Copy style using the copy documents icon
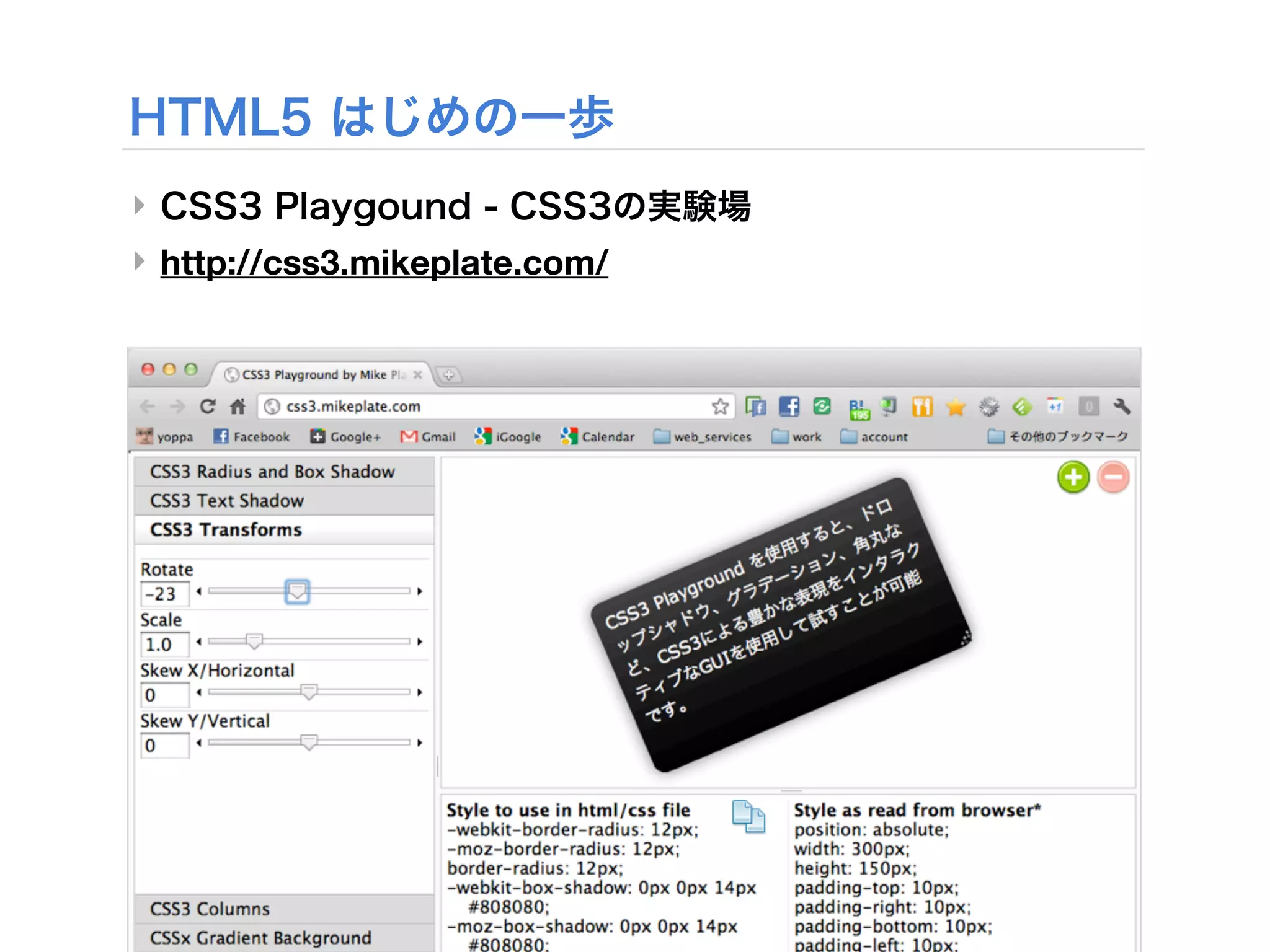 (748, 816)
